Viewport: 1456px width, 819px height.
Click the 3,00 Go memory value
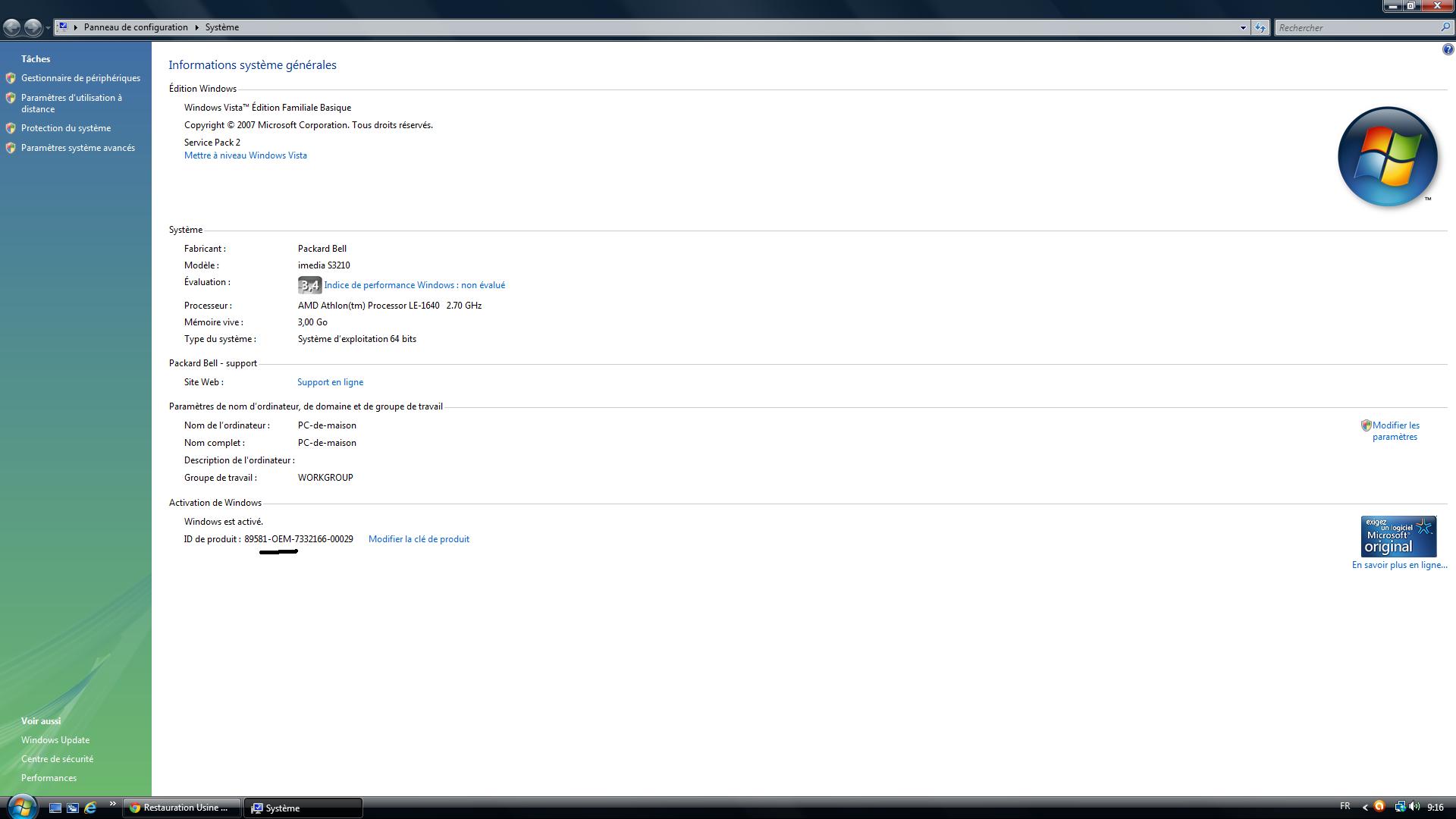click(312, 322)
